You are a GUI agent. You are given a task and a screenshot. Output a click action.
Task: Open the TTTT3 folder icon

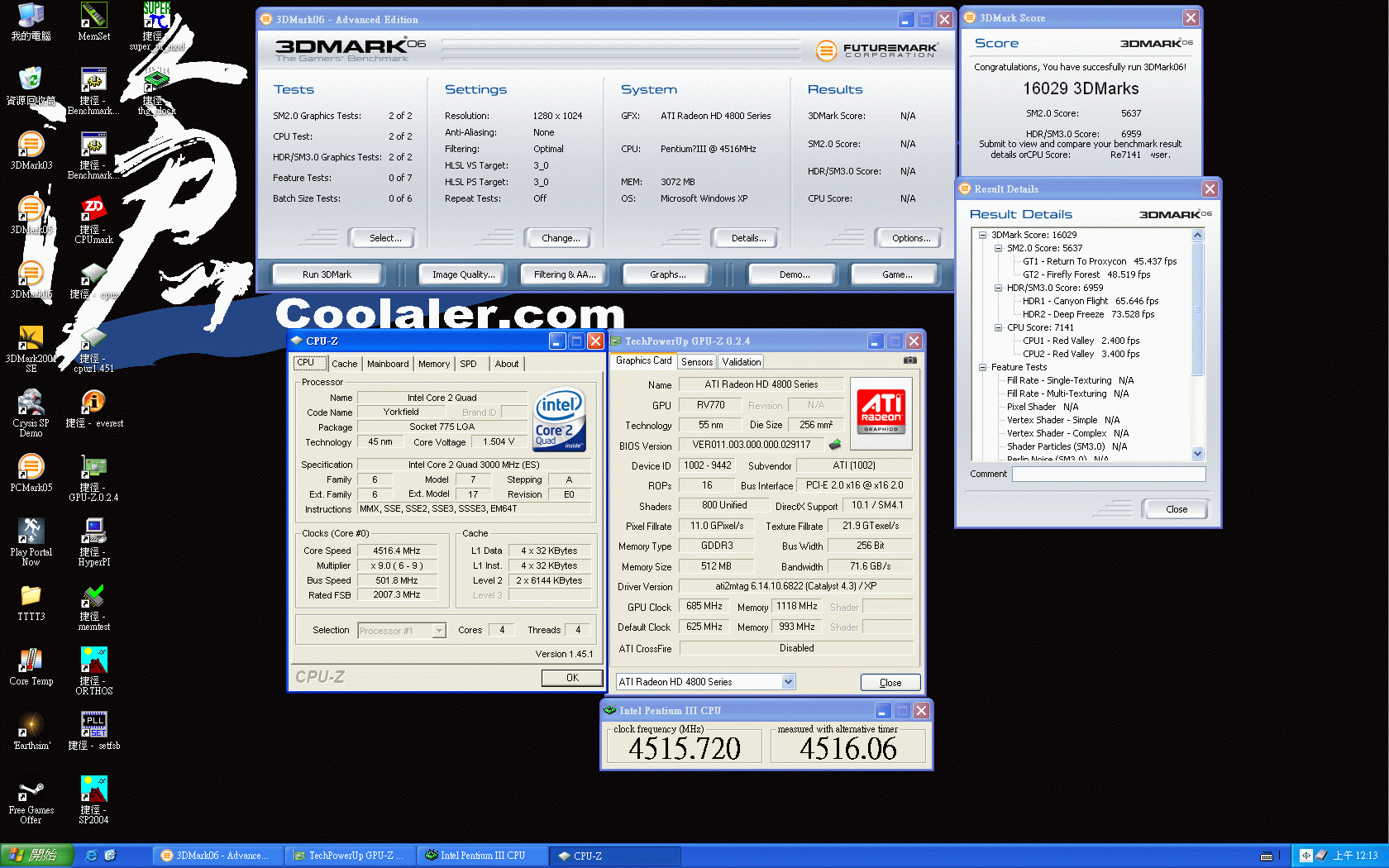coord(31,602)
